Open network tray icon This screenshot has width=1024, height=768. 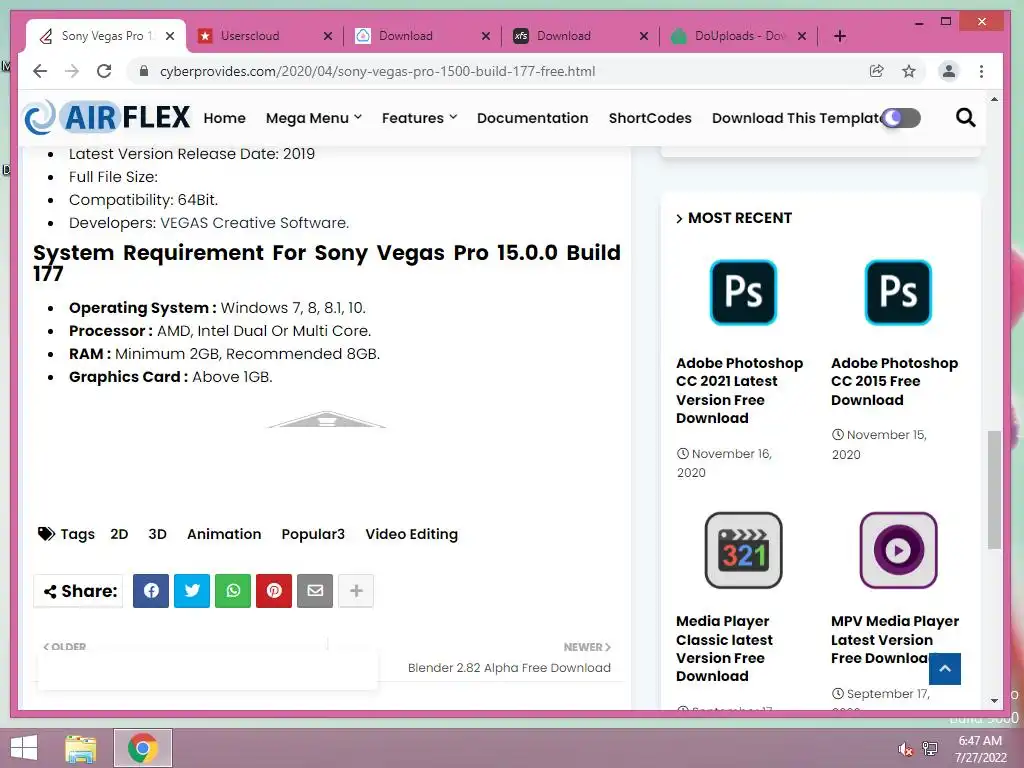click(930, 749)
